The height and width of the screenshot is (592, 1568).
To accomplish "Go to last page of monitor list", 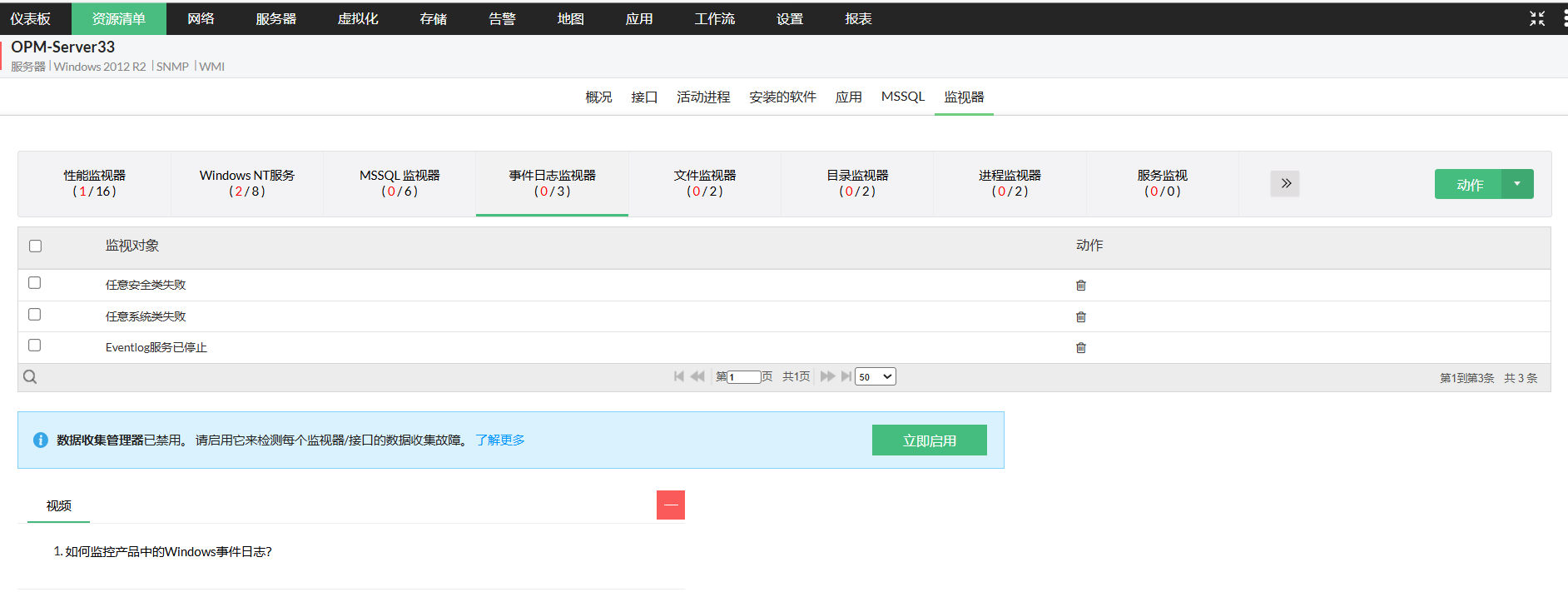I will 846,376.
